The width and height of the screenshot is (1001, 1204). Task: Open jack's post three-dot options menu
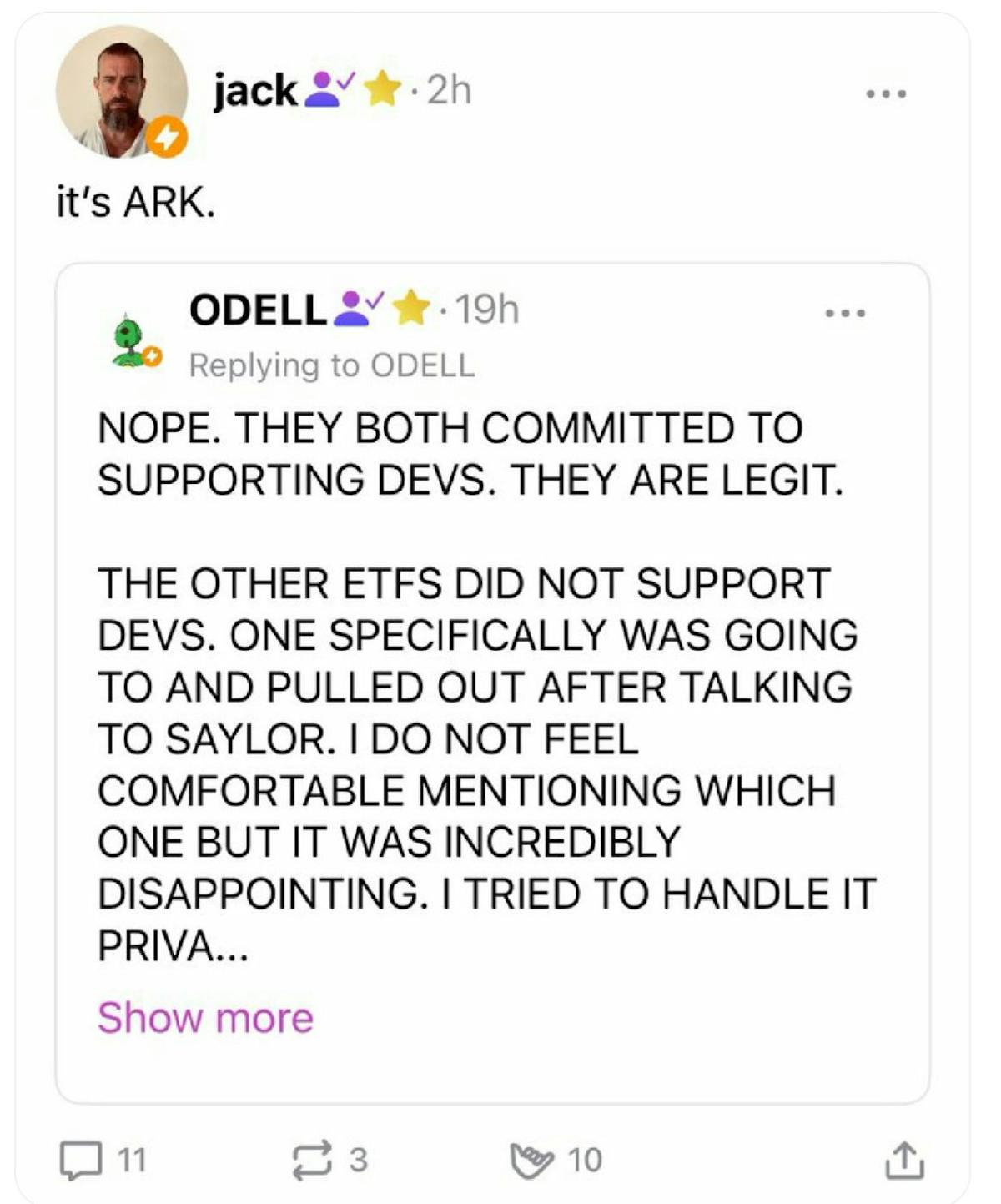[x=886, y=94]
